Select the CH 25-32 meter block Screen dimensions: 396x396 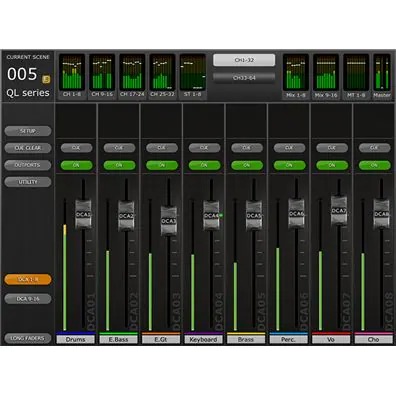pos(162,76)
